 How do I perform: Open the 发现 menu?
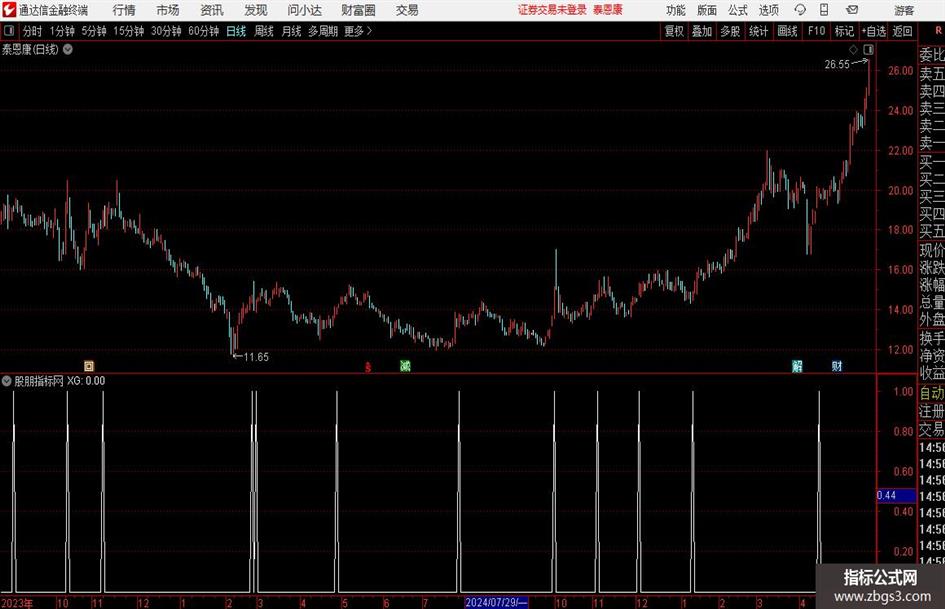pyautogui.click(x=256, y=10)
